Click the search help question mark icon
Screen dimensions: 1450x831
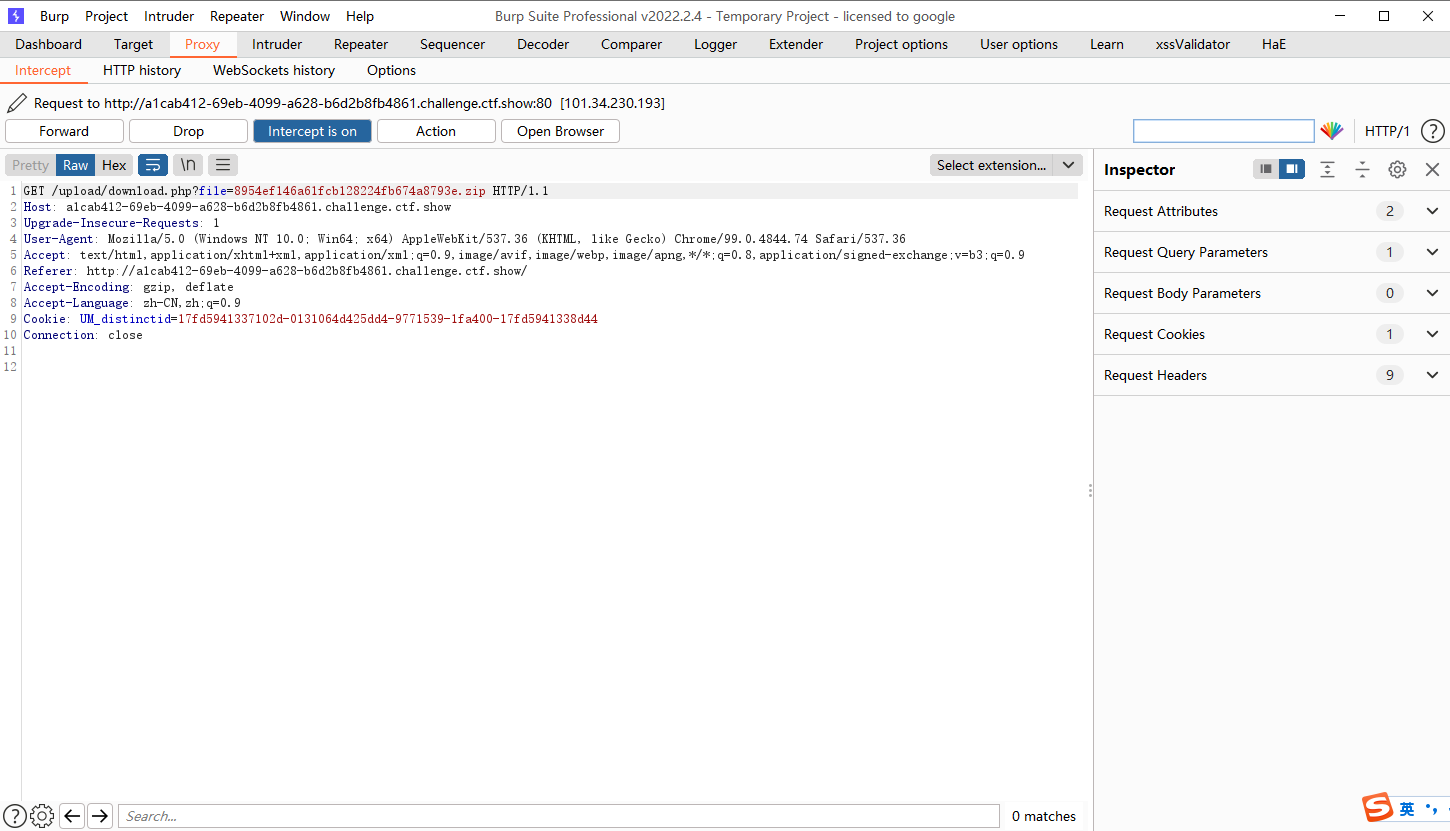[15, 816]
